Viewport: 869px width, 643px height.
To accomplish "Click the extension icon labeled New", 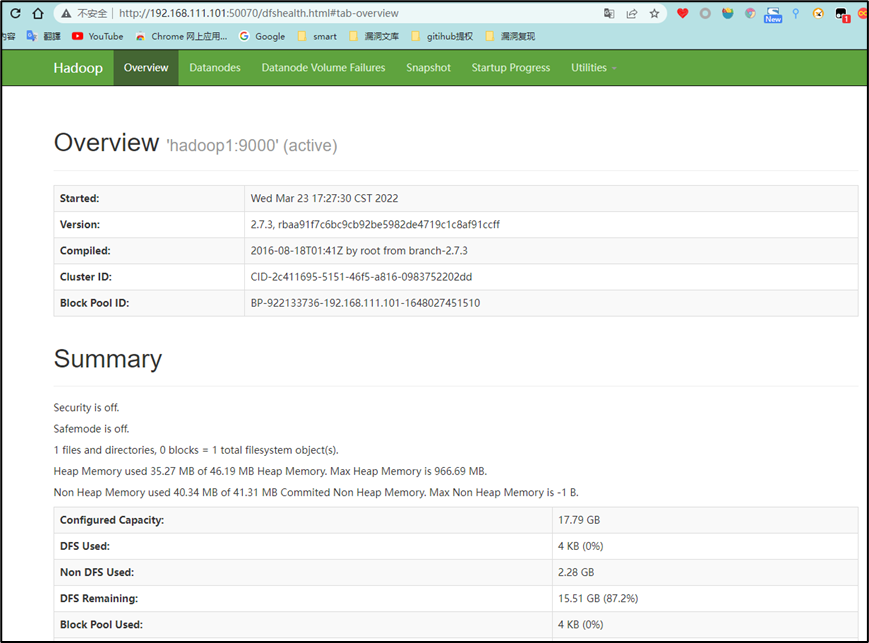I will click(x=773, y=14).
